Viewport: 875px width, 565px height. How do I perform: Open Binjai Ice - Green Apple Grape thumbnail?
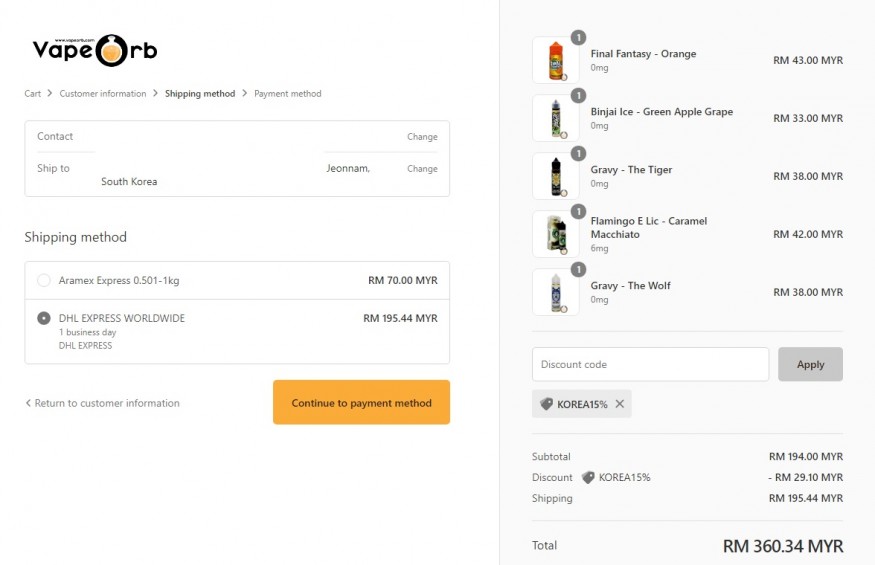pyautogui.click(x=555, y=118)
